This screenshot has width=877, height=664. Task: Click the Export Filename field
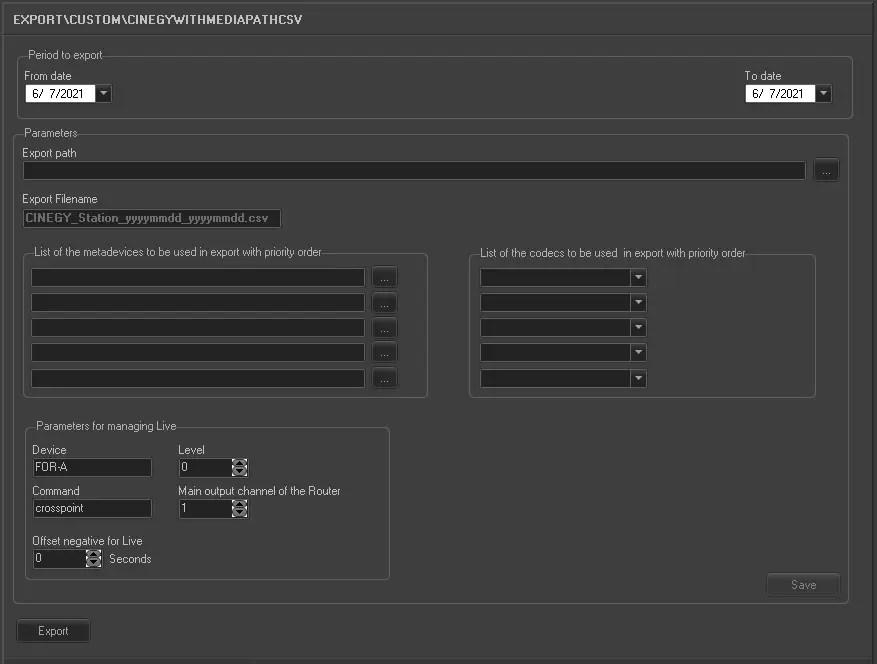click(x=152, y=218)
